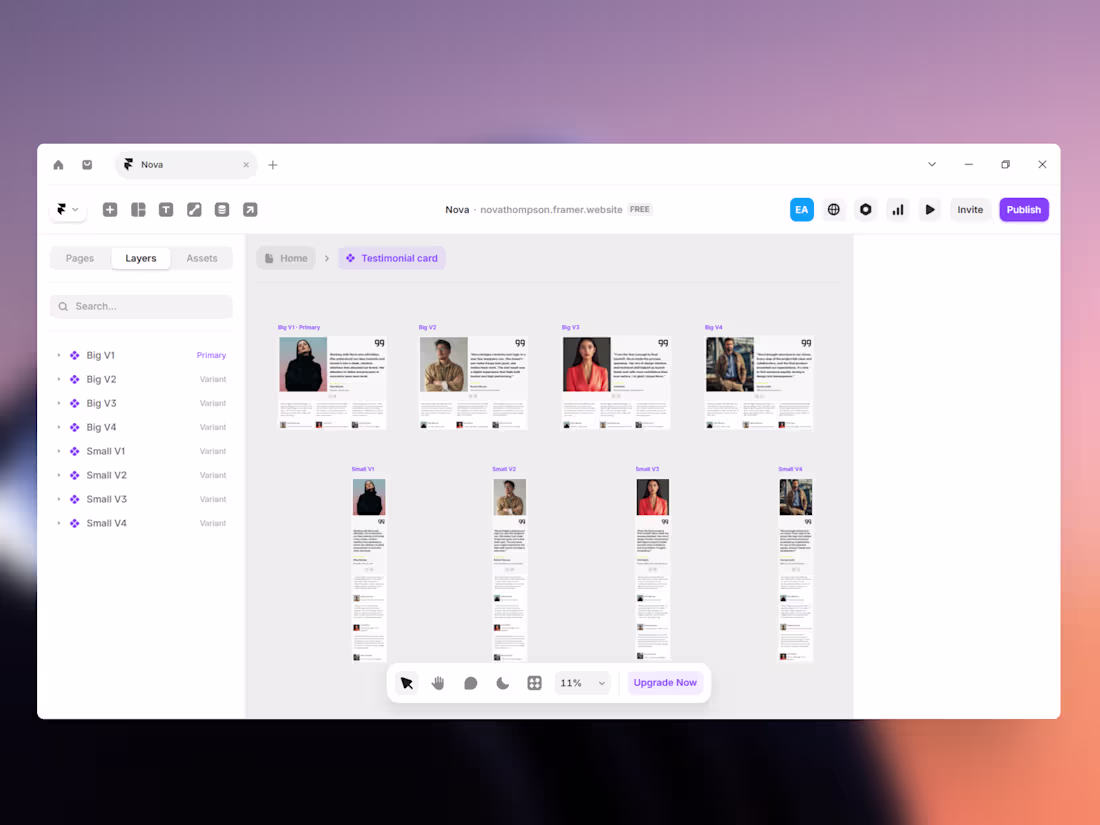Switch to the Layers tab
This screenshot has width=1100, height=825.
click(x=141, y=258)
